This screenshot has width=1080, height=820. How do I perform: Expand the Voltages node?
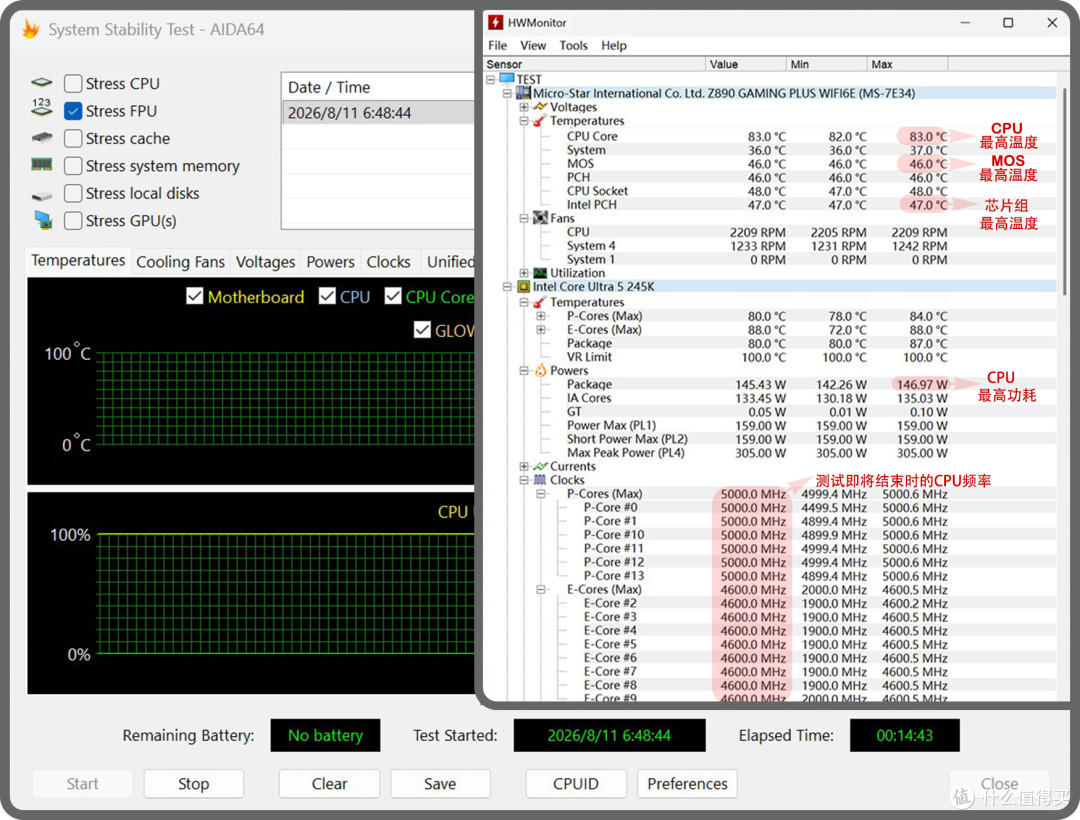point(524,107)
